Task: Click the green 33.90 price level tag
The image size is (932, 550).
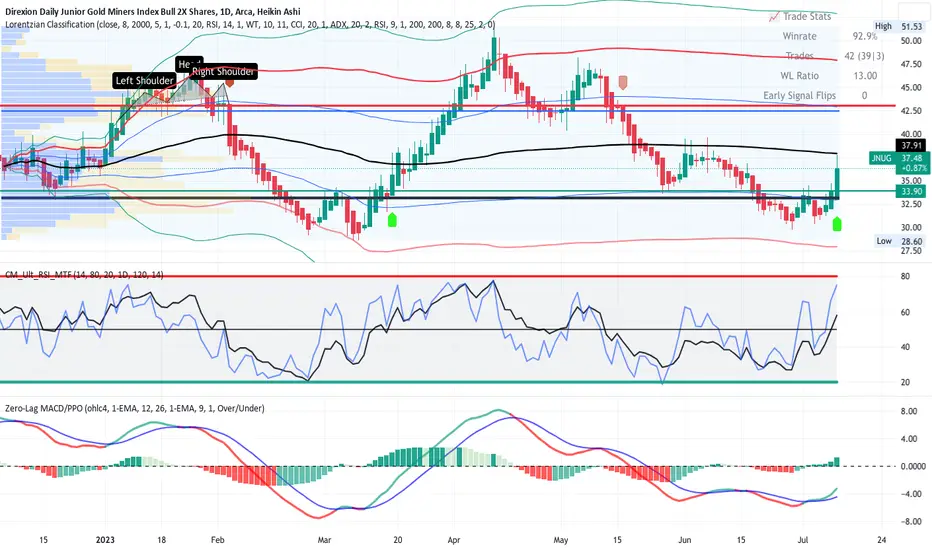Action: point(911,191)
